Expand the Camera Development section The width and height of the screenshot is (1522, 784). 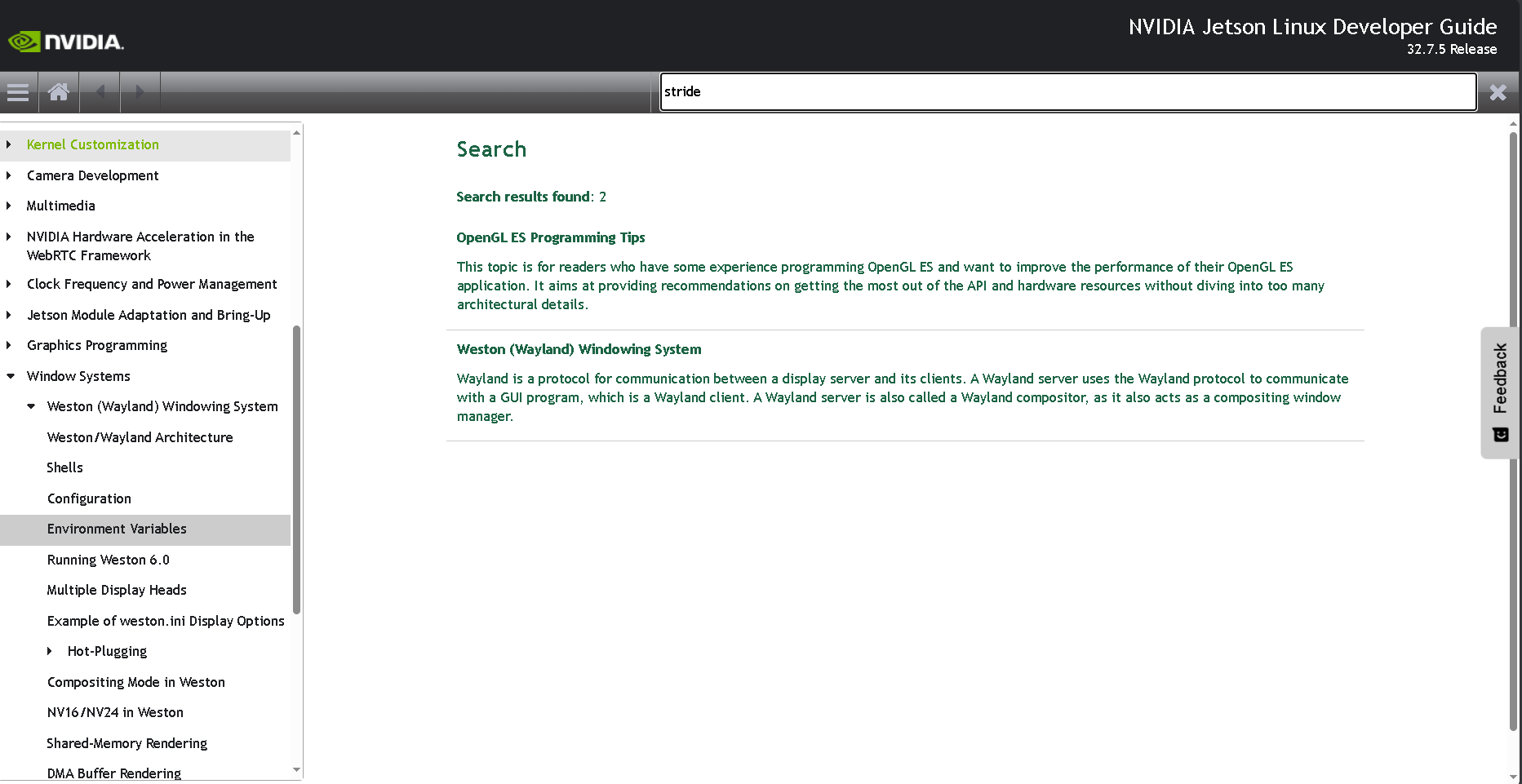tap(9, 175)
